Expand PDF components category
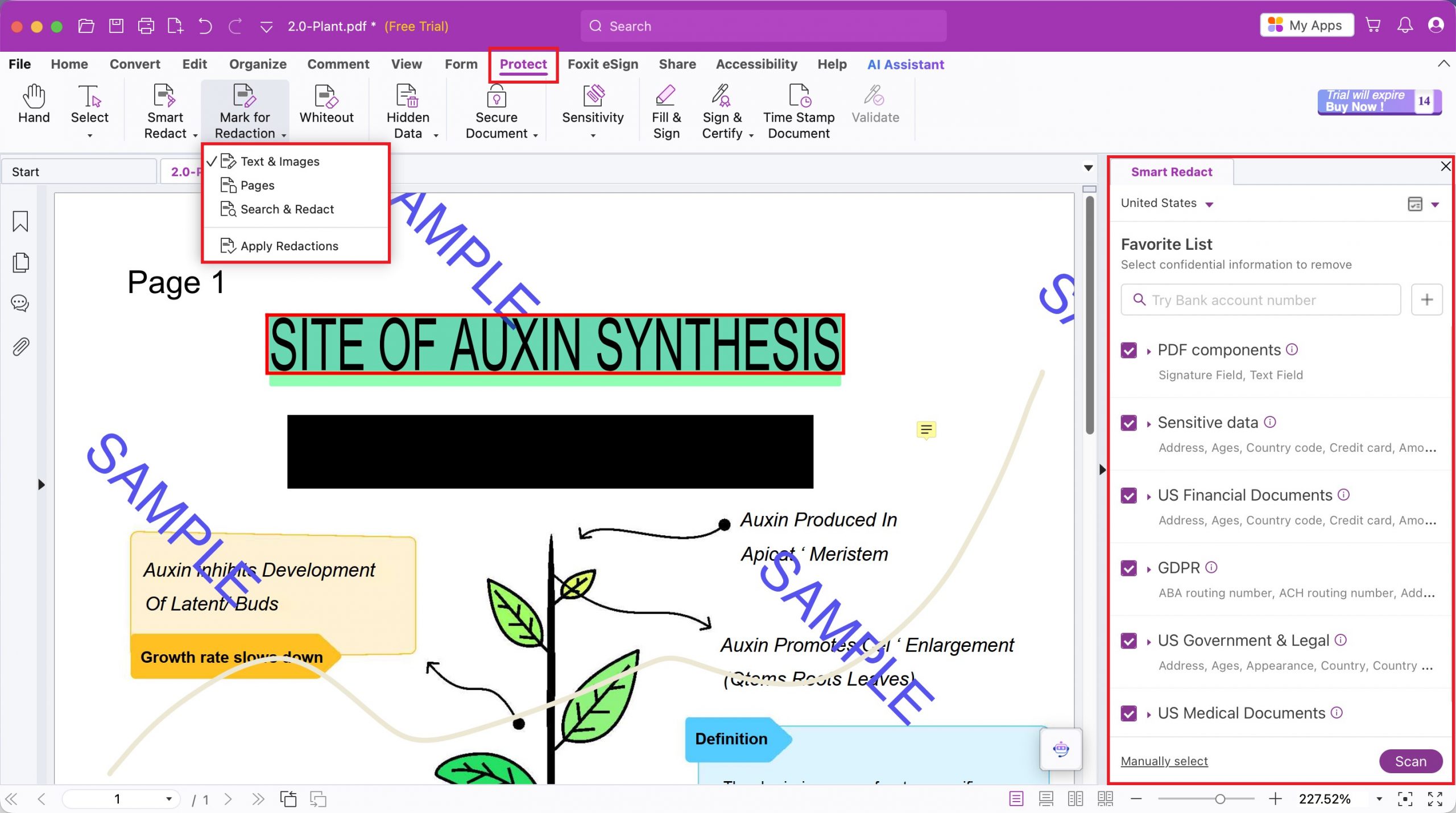The width and height of the screenshot is (1456, 813). click(1149, 351)
